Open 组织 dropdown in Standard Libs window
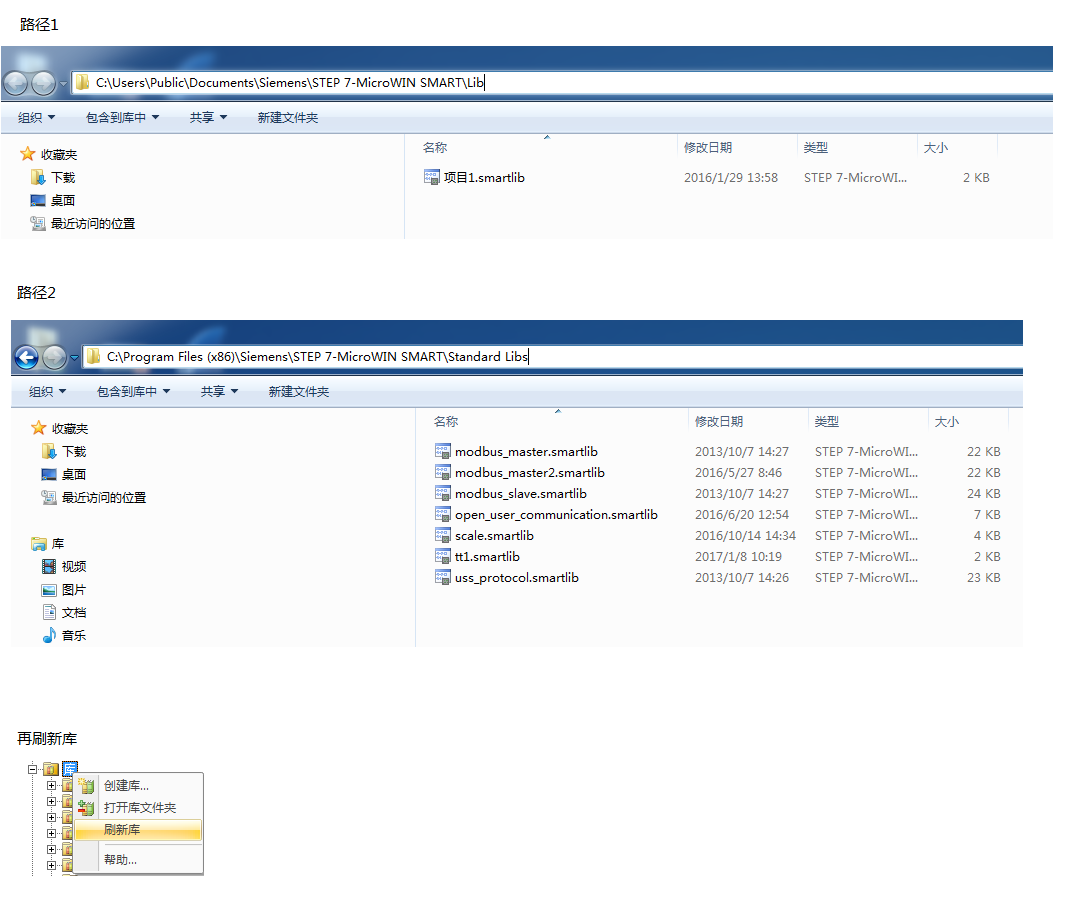 tap(47, 391)
